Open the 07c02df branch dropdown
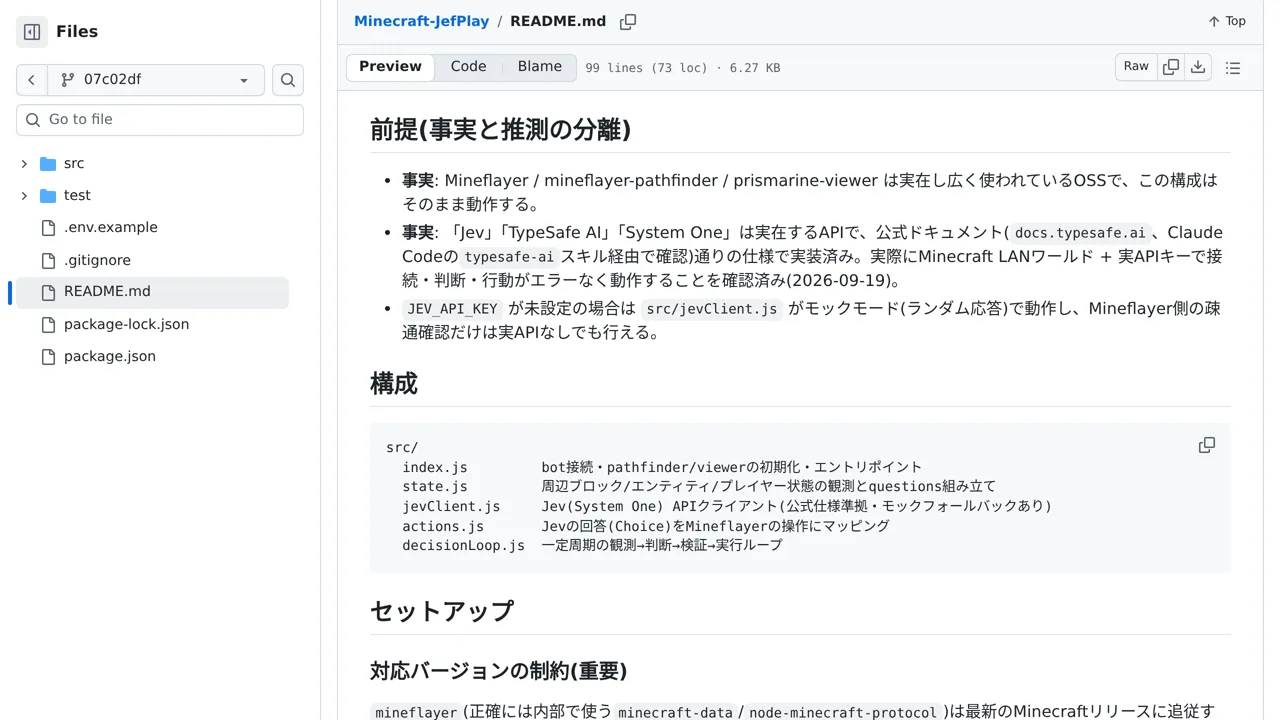1280x720 pixels. (x=156, y=80)
